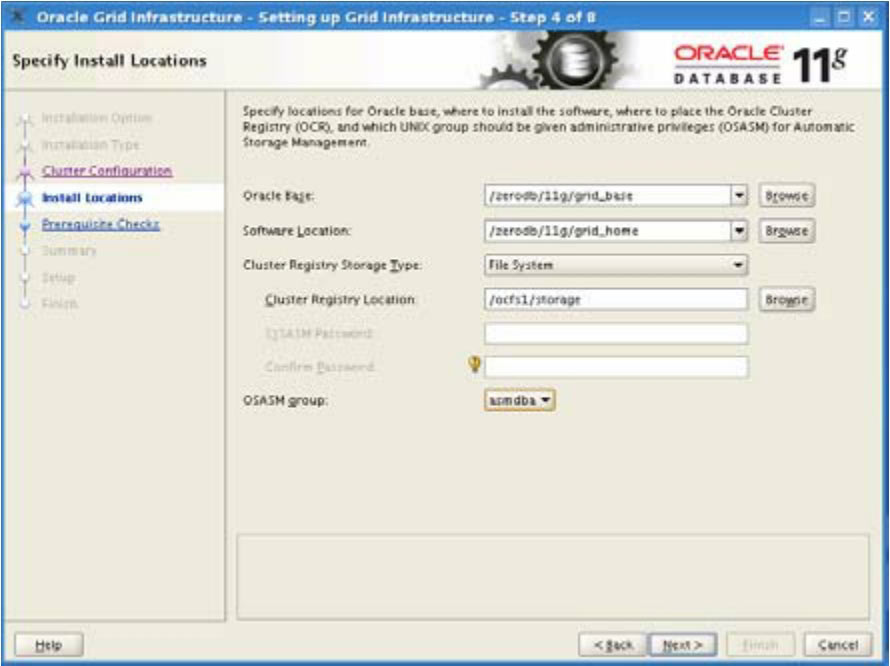Expand the Software Location dropdown arrow
The width and height of the screenshot is (890, 666).
[740, 231]
